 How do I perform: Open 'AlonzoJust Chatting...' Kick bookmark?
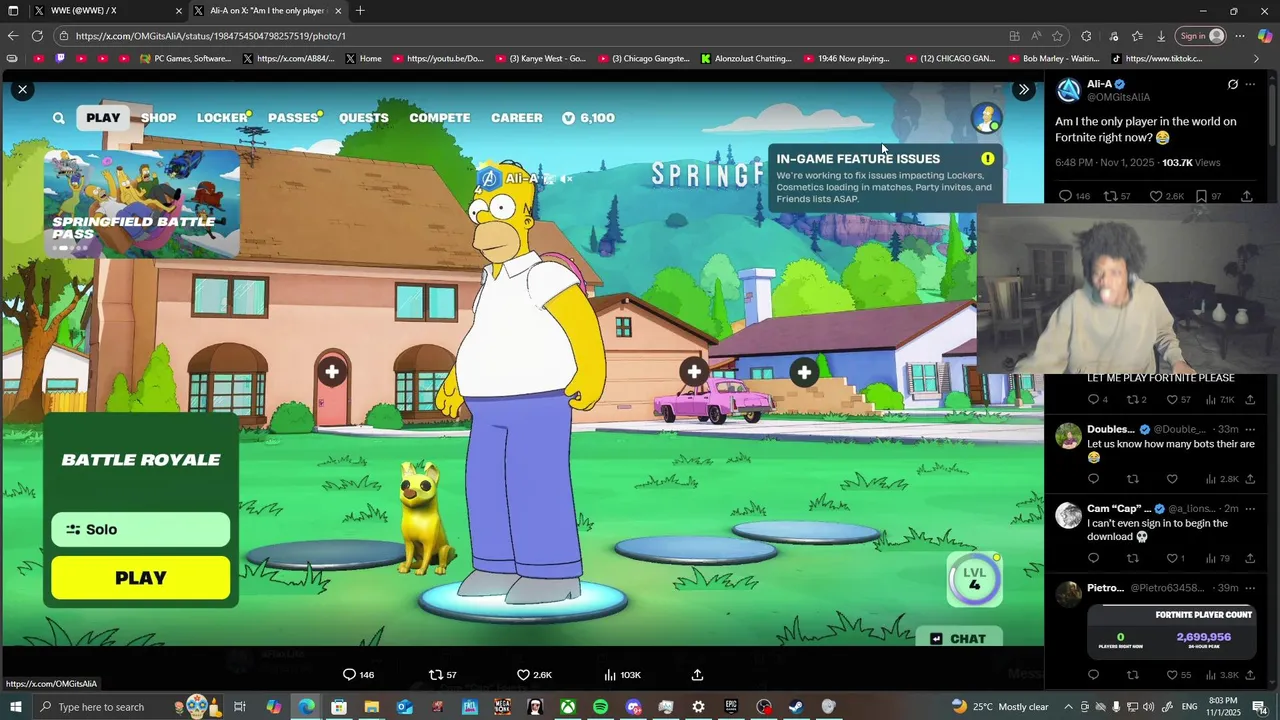[746, 59]
